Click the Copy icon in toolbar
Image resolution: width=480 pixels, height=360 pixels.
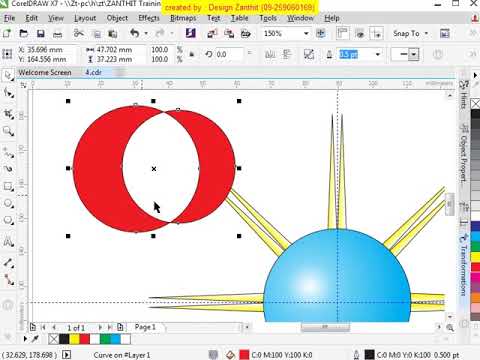pos(96,34)
